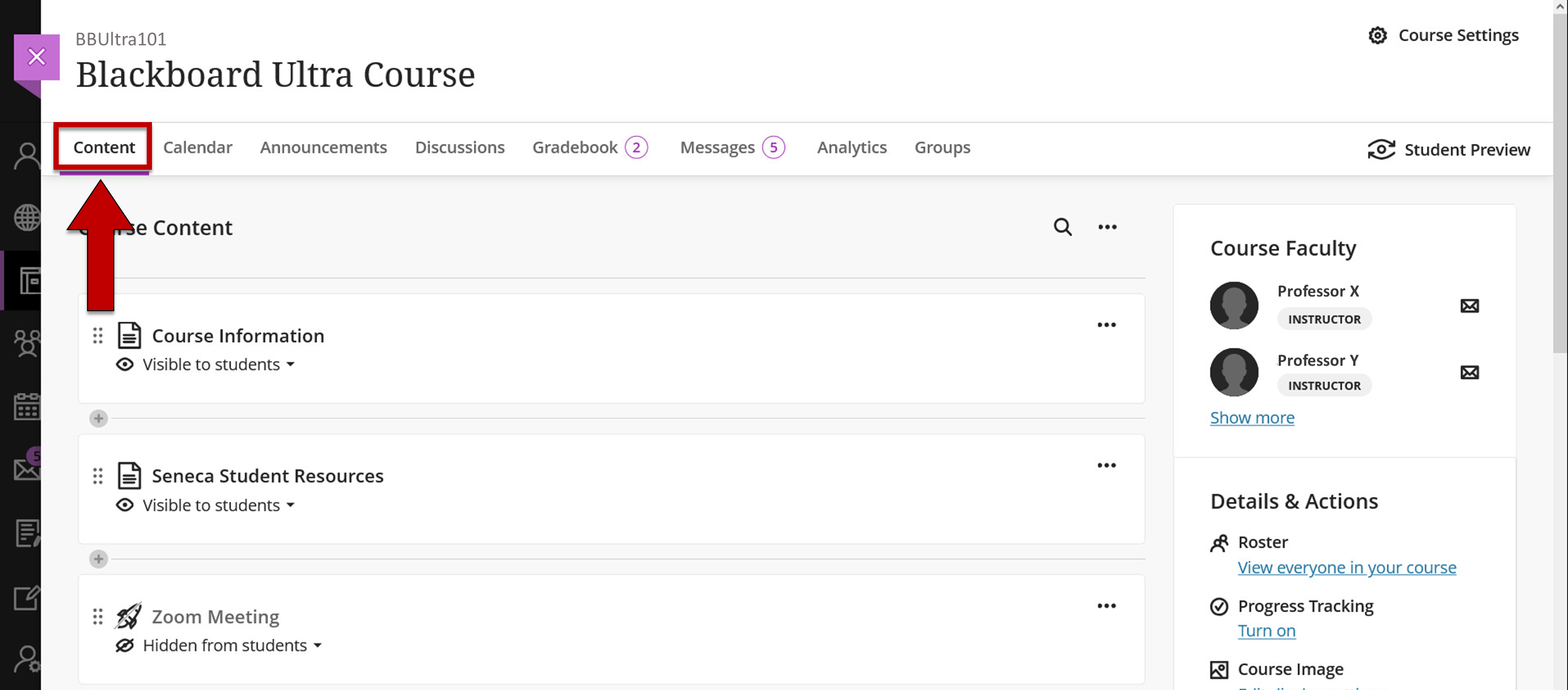Open 'View everyone in your course' link
Viewport: 1568px width, 690px height.
(1347, 567)
